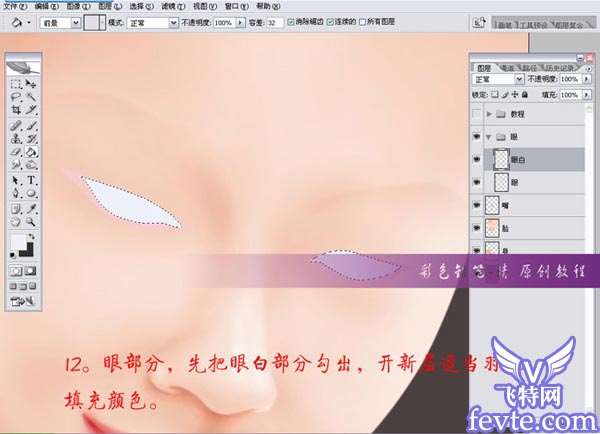Viewport: 600px width, 434px height.
Task: Select the Zoom tool
Action: (31, 222)
